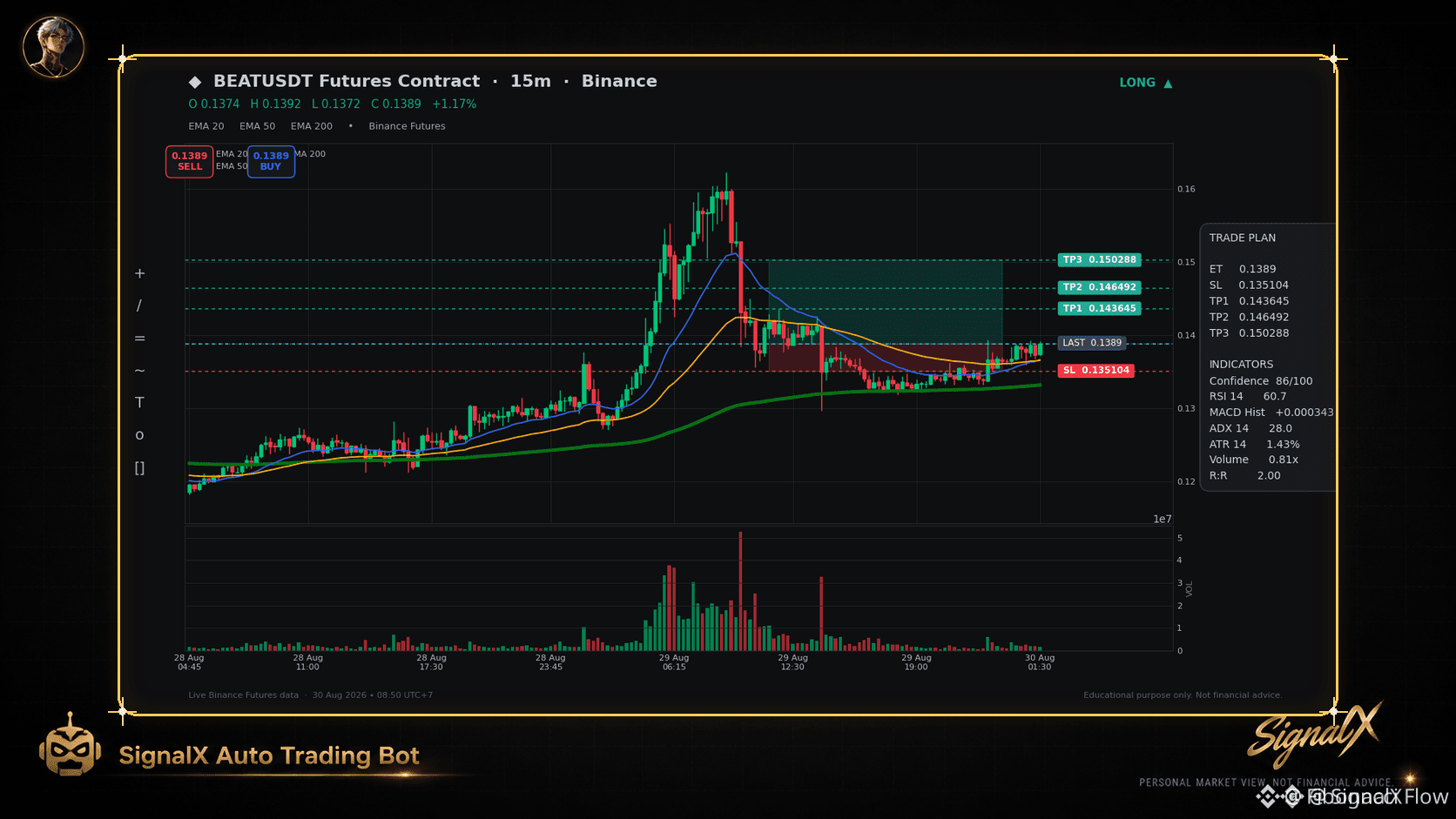Click the 29 Aug 19:00 time axis label

pyautogui.click(x=916, y=662)
